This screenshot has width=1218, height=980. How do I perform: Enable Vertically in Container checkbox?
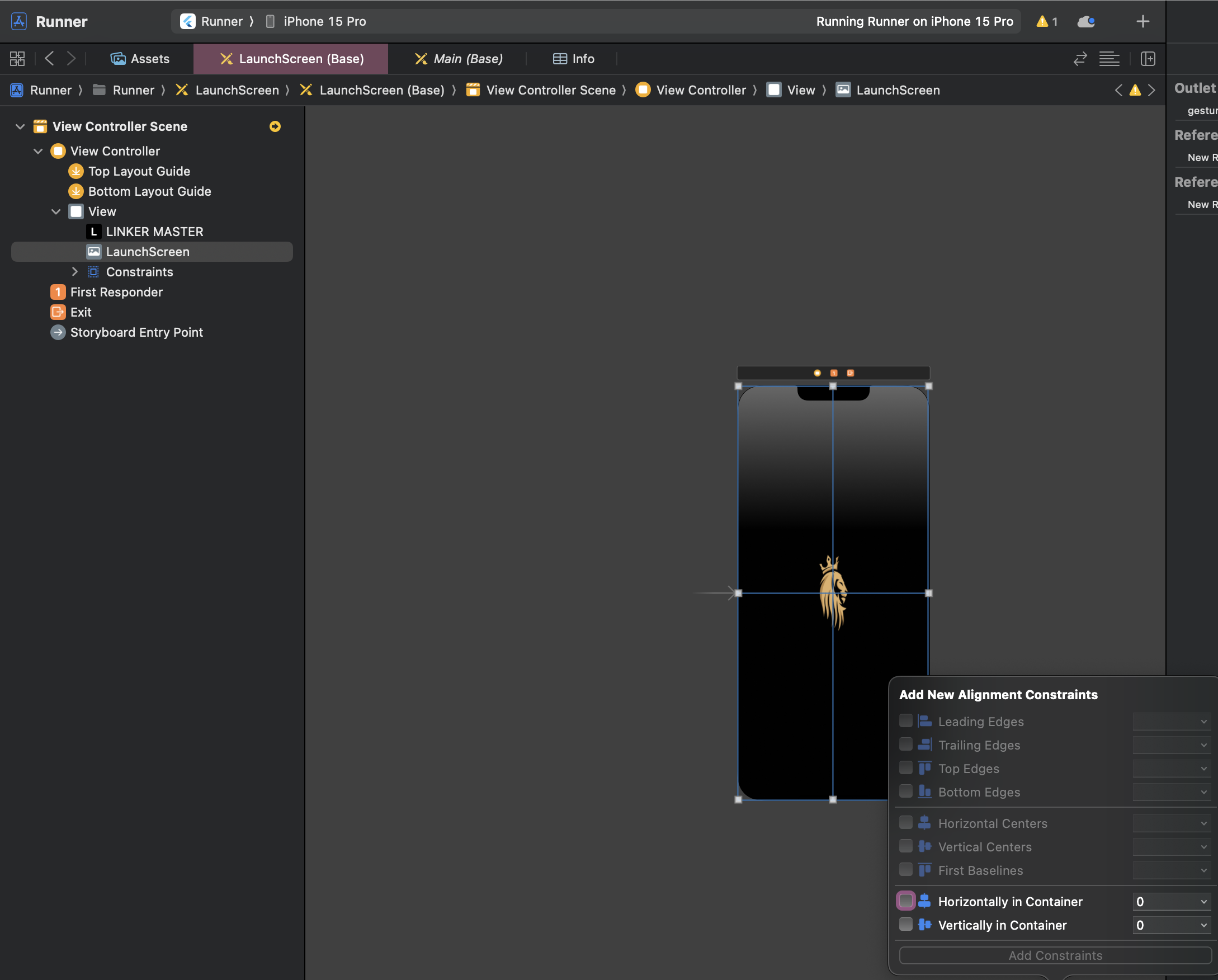(x=905, y=925)
